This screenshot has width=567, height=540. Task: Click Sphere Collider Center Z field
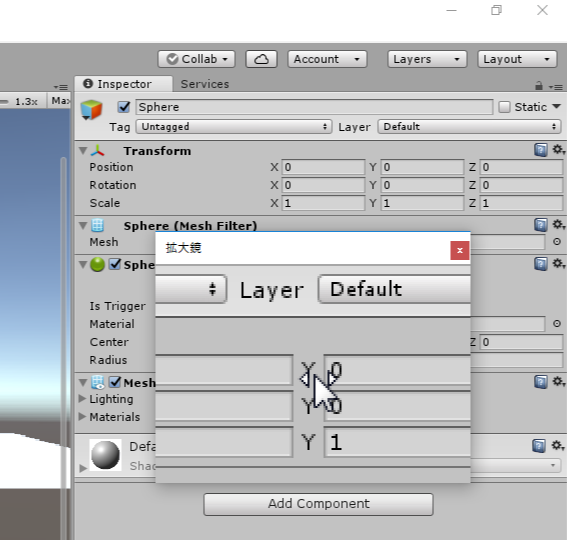pos(521,342)
